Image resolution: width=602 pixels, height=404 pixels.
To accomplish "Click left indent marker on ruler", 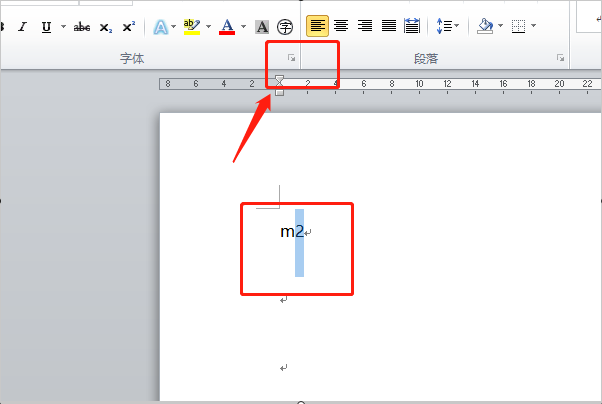I will (x=280, y=93).
